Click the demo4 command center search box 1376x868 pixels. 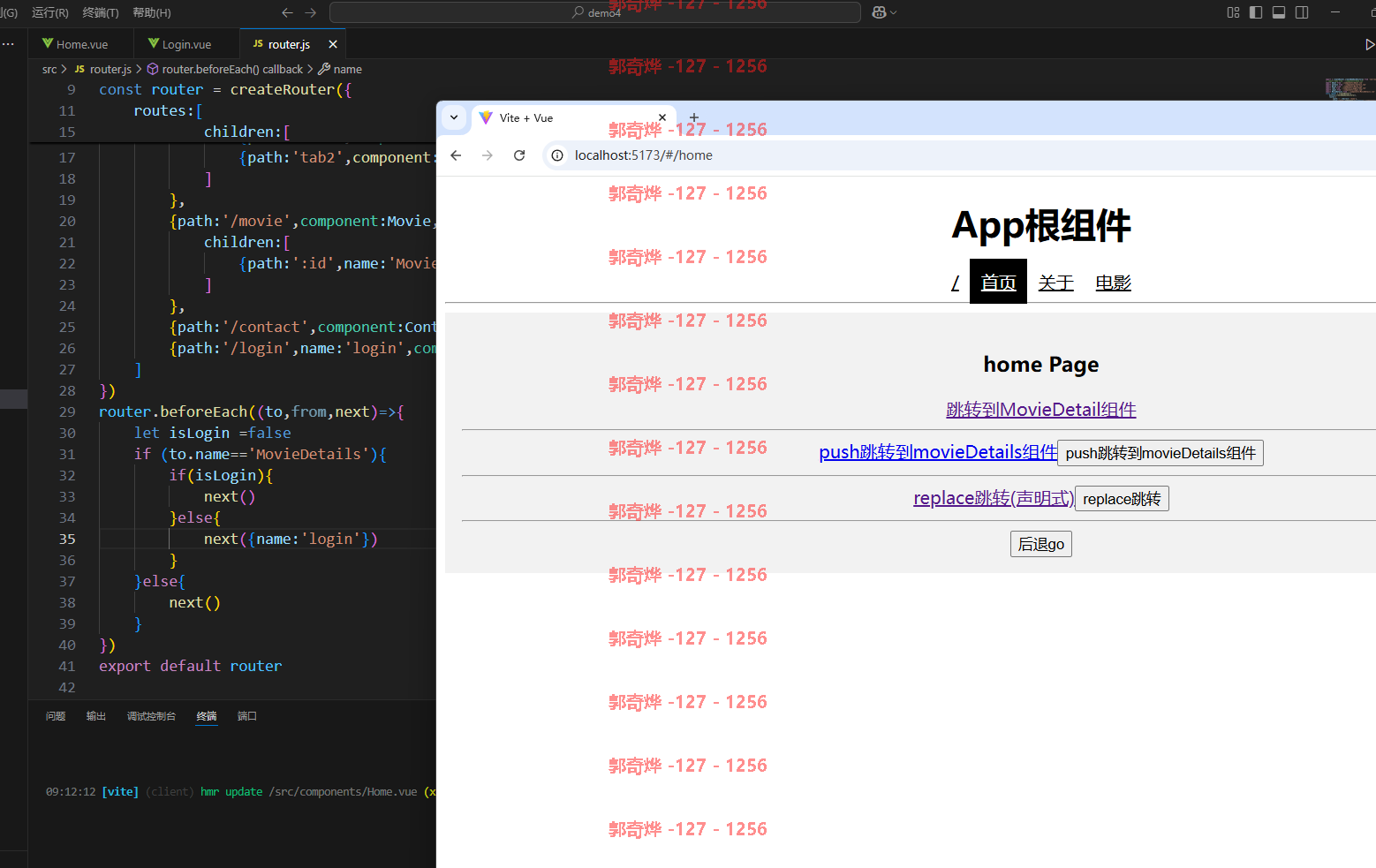pyautogui.click(x=595, y=12)
